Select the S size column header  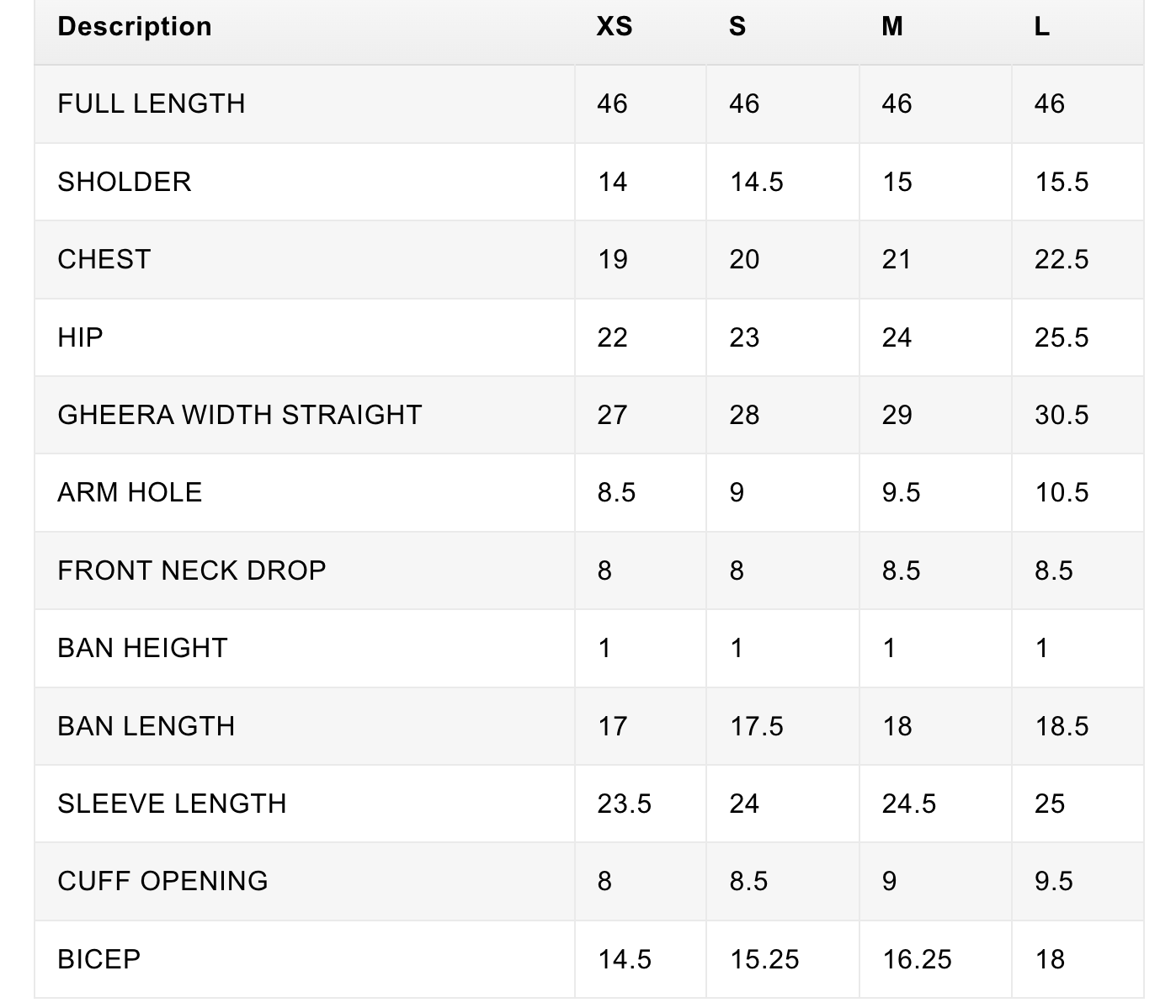(737, 27)
